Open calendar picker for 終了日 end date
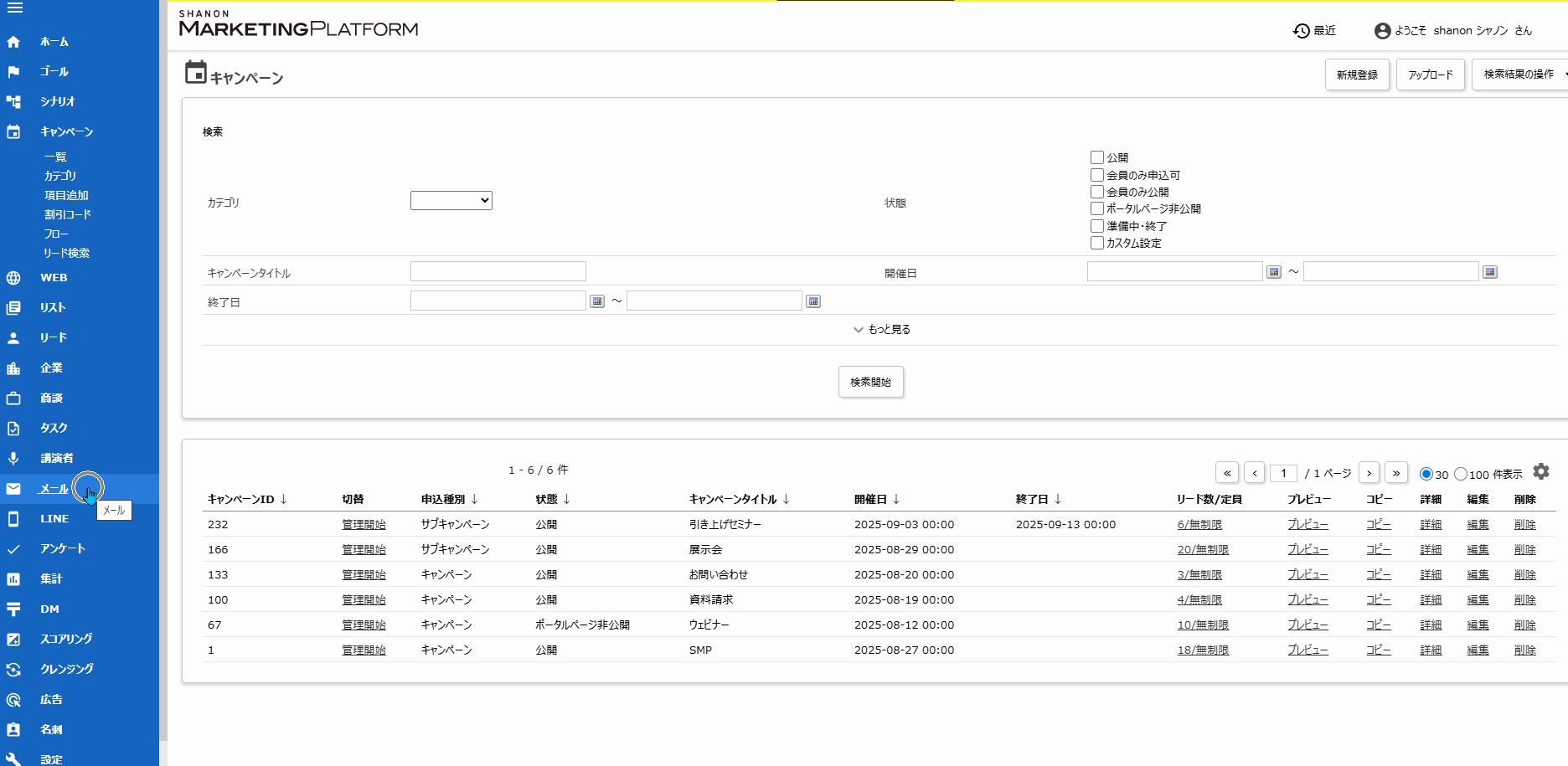 pyautogui.click(x=813, y=301)
